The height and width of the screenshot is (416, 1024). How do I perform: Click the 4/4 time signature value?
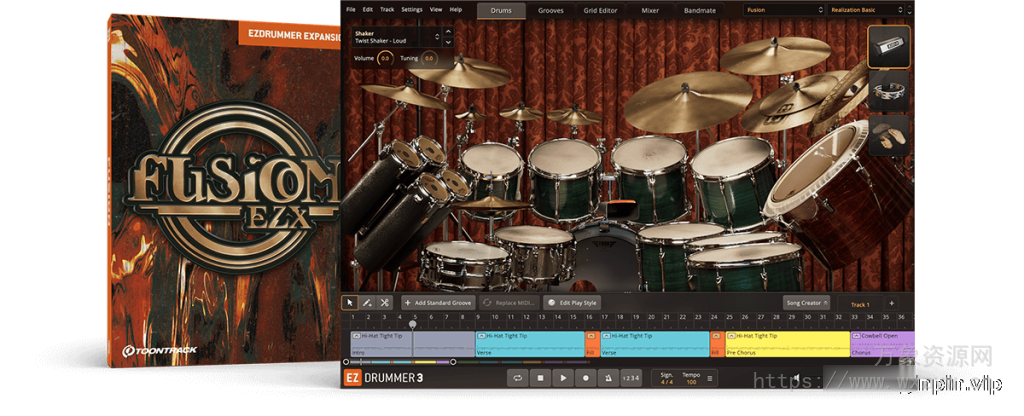click(666, 381)
